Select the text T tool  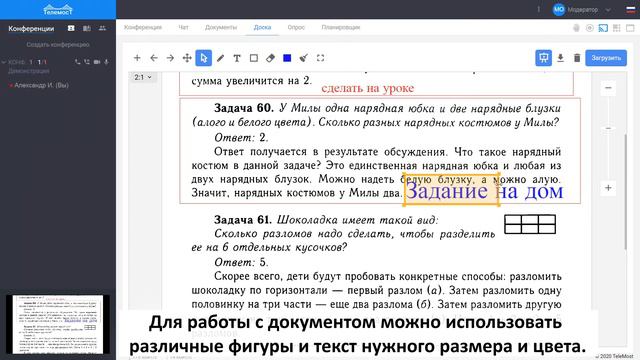point(237,58)
